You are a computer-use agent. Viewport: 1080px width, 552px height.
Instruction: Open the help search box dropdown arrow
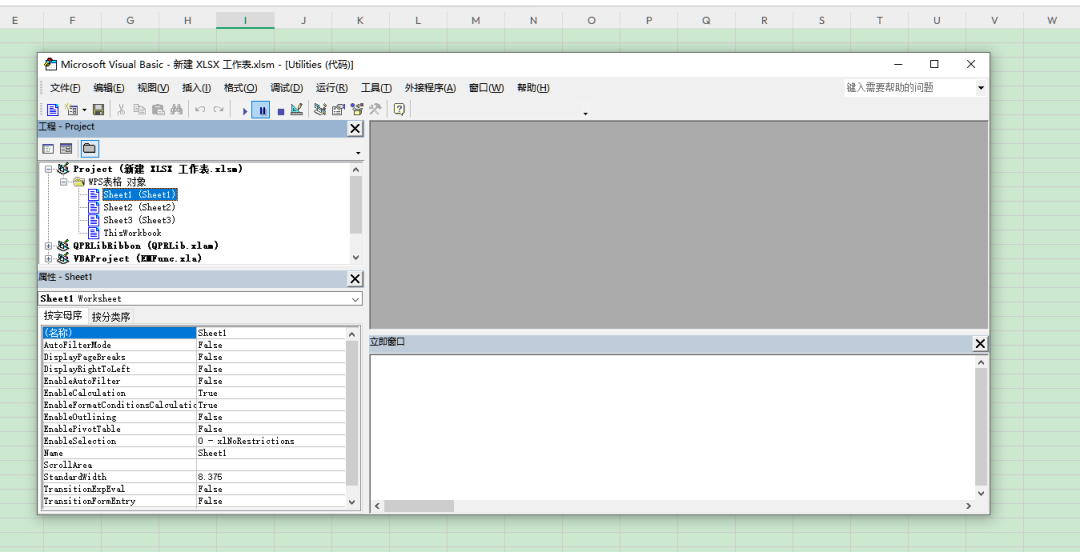point(981,88)
